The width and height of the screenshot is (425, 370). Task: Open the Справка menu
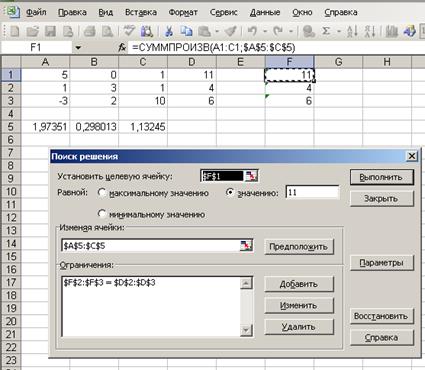point(341,12)
